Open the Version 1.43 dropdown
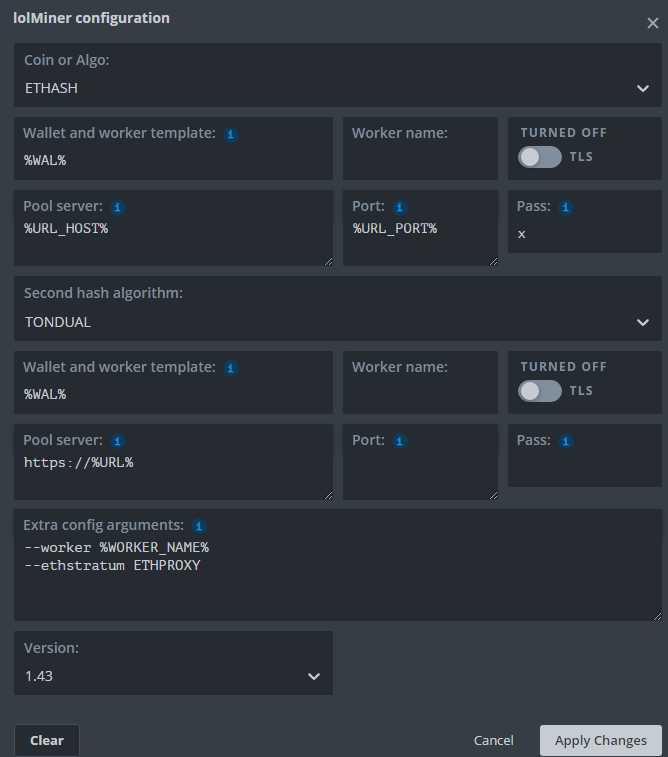 coord(173,663)
